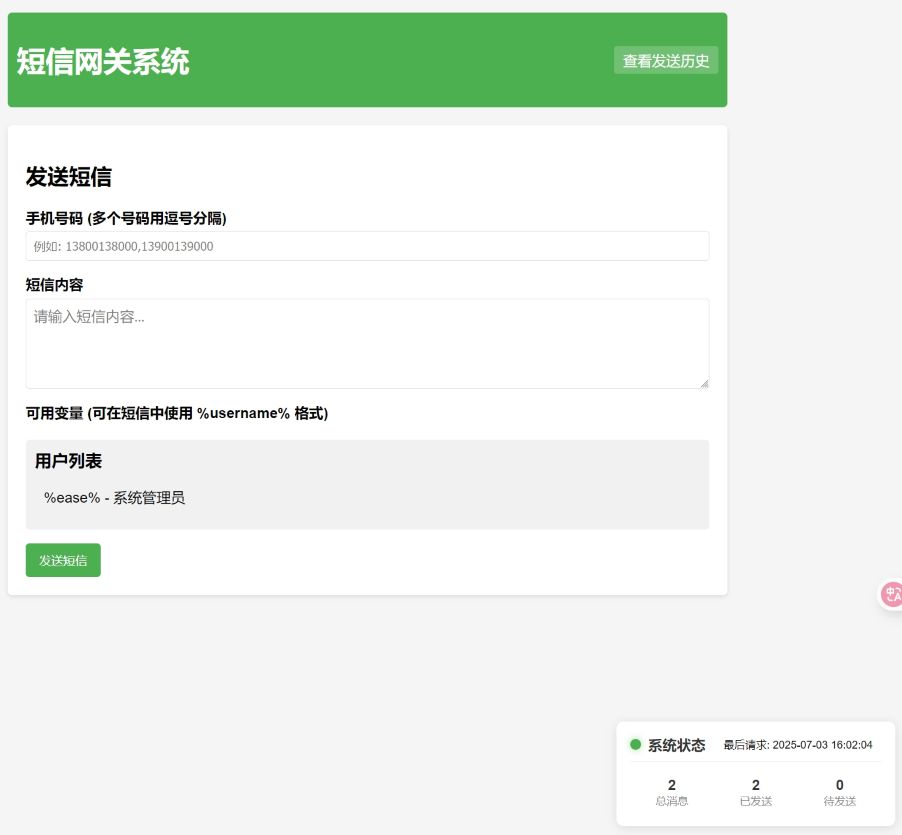Focus the 手机号码 input field
The image size is (902, 835).
click(x=367, y=246)
